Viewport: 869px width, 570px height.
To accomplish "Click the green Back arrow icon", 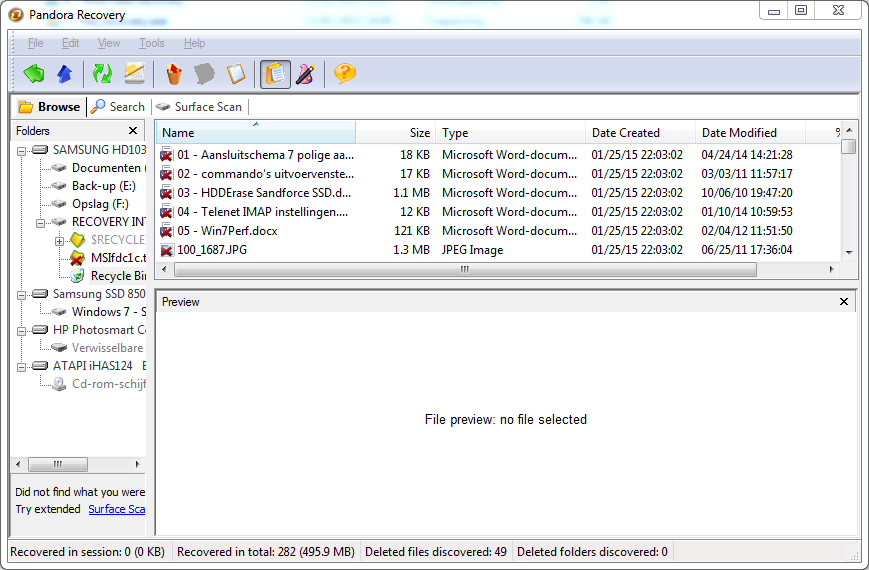I will pos(34,73).
